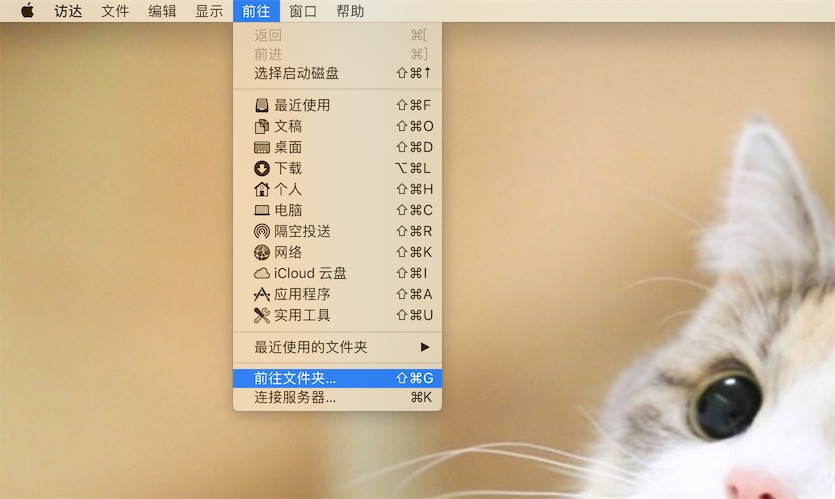
Task: Click the 实用工具 utilities tools icon
Action: tap(261, 315)
